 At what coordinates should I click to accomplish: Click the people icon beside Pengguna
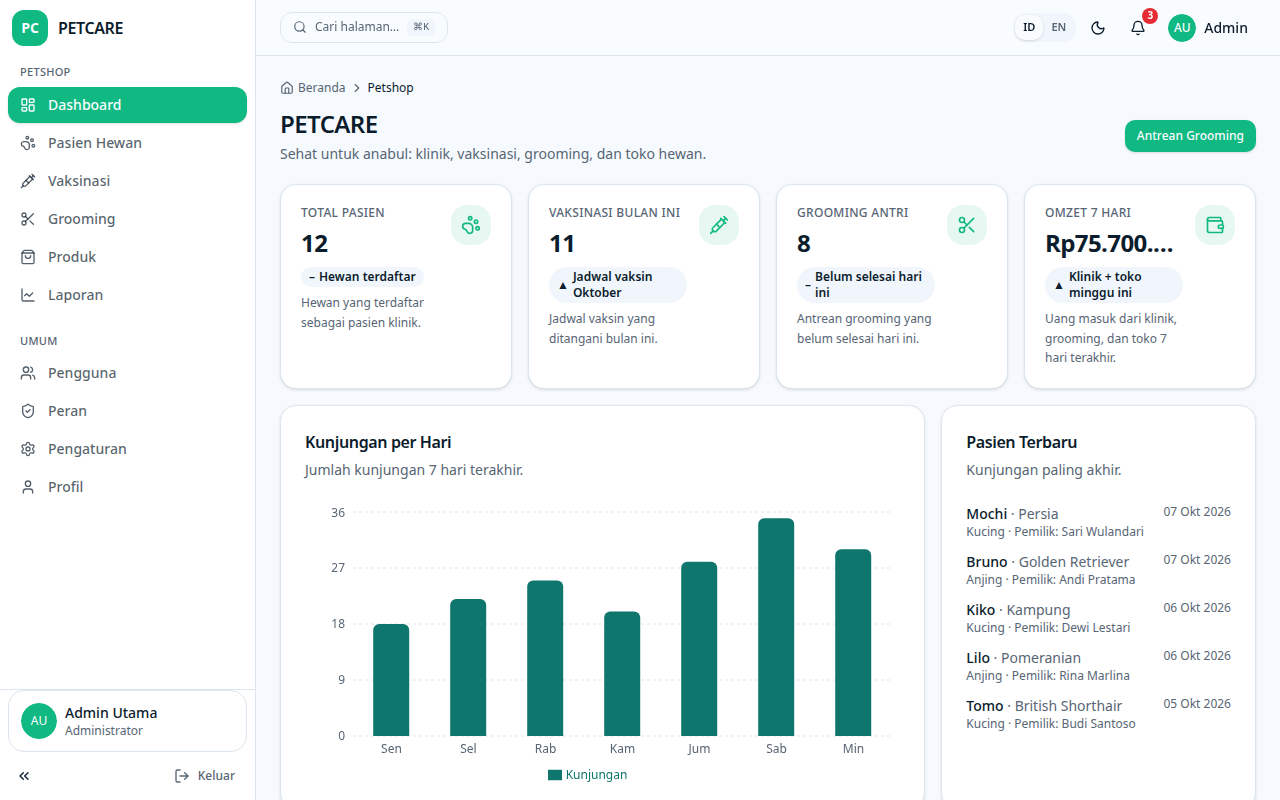pos(28,373)
